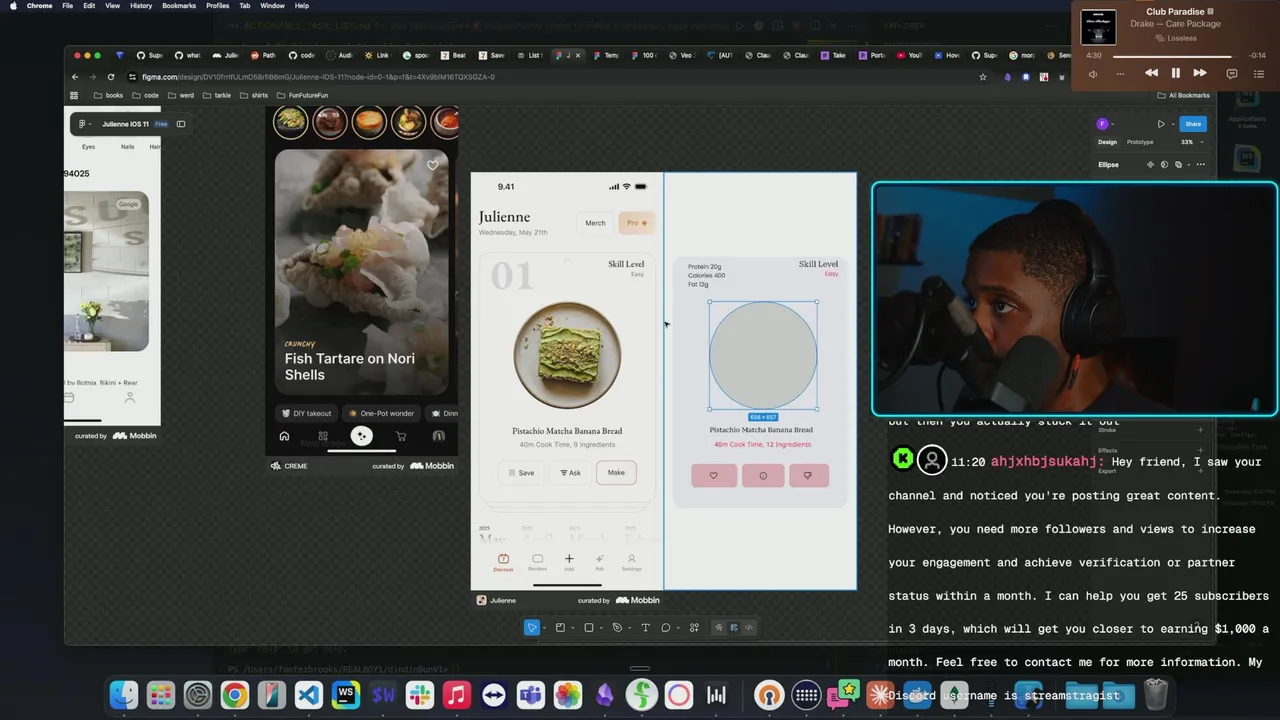Click the heart on Fish Tartare card
The image size is (1280, 720).
coord(432,165)
